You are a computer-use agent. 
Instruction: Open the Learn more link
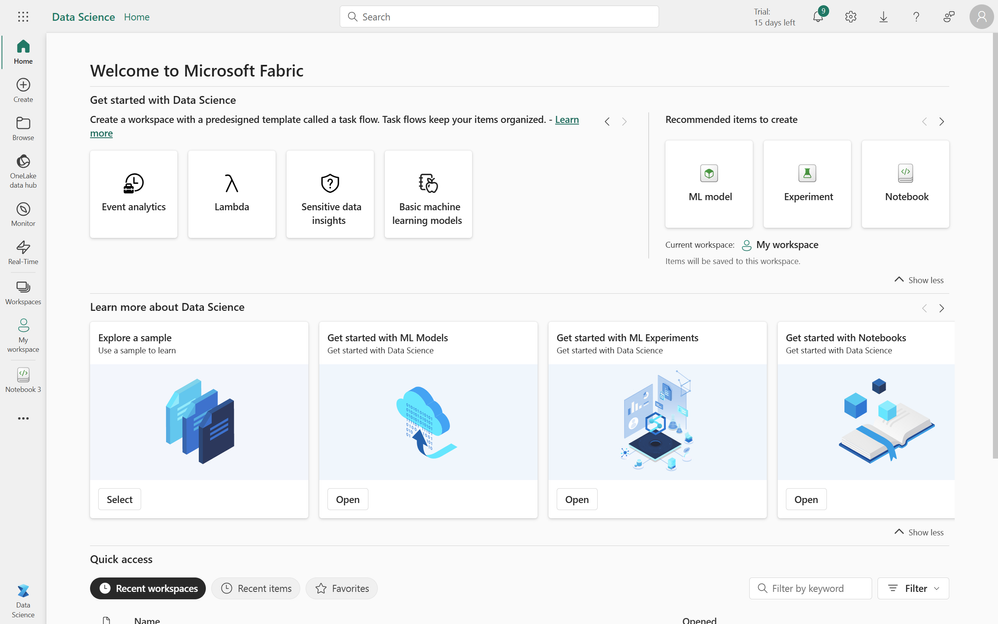point(566,120)
